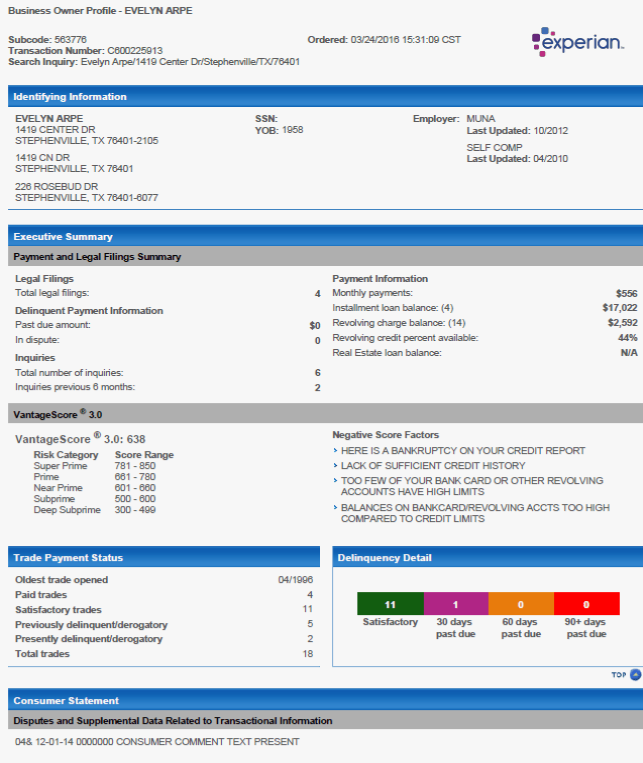Click the Total trades value 18
Image resolution: width=643 pixels, height=763 pixels.
[x=308, y=654]
